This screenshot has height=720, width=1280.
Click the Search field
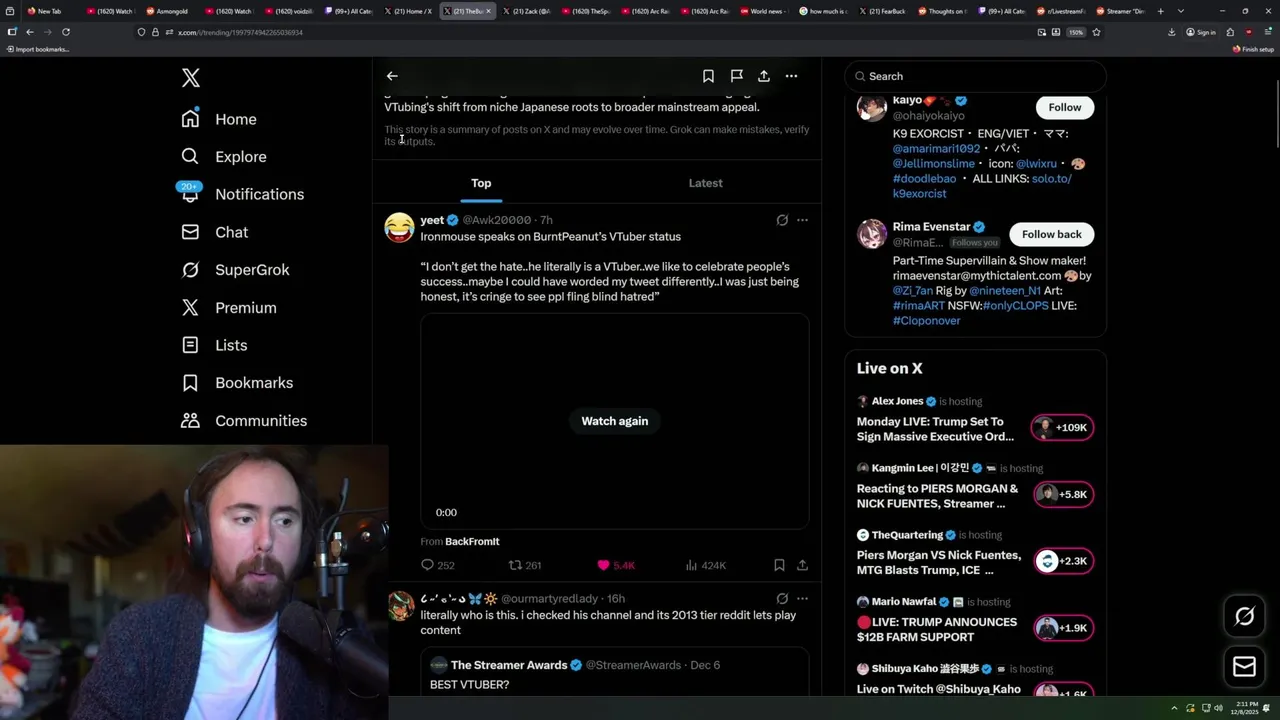(x=975, y=76)
